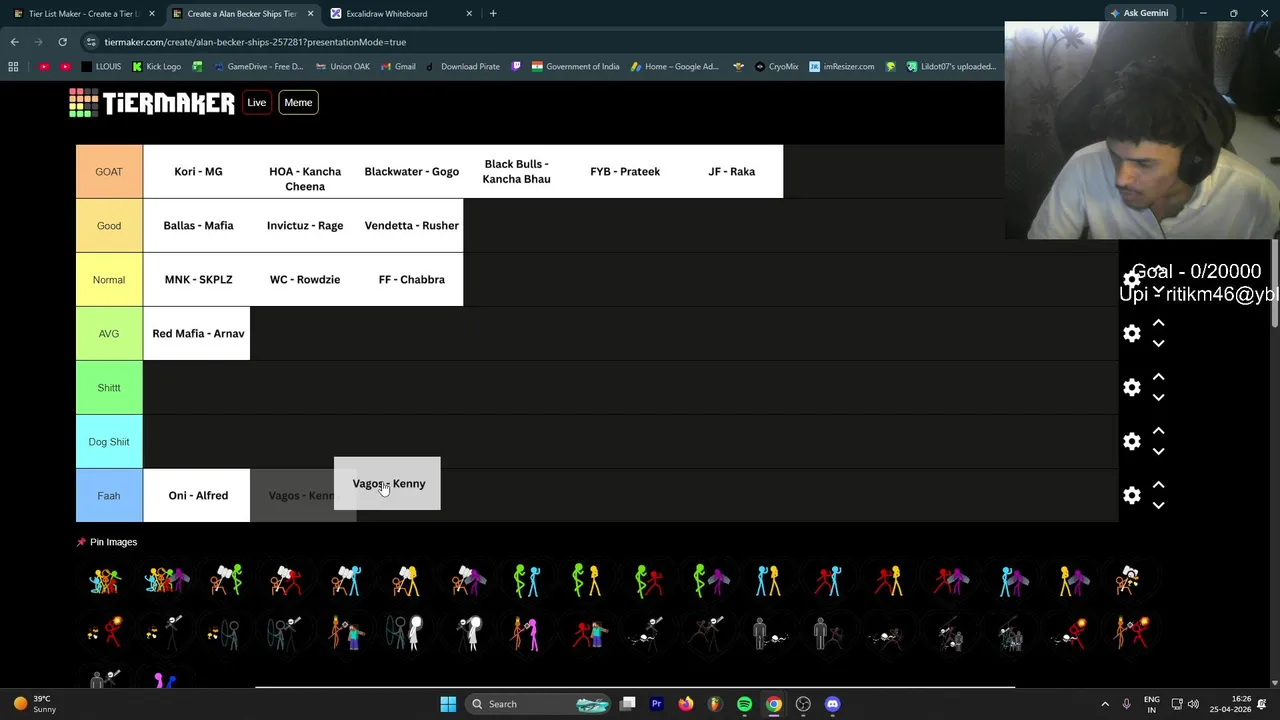Select the Shittt tier label

[x=109, y=387]
